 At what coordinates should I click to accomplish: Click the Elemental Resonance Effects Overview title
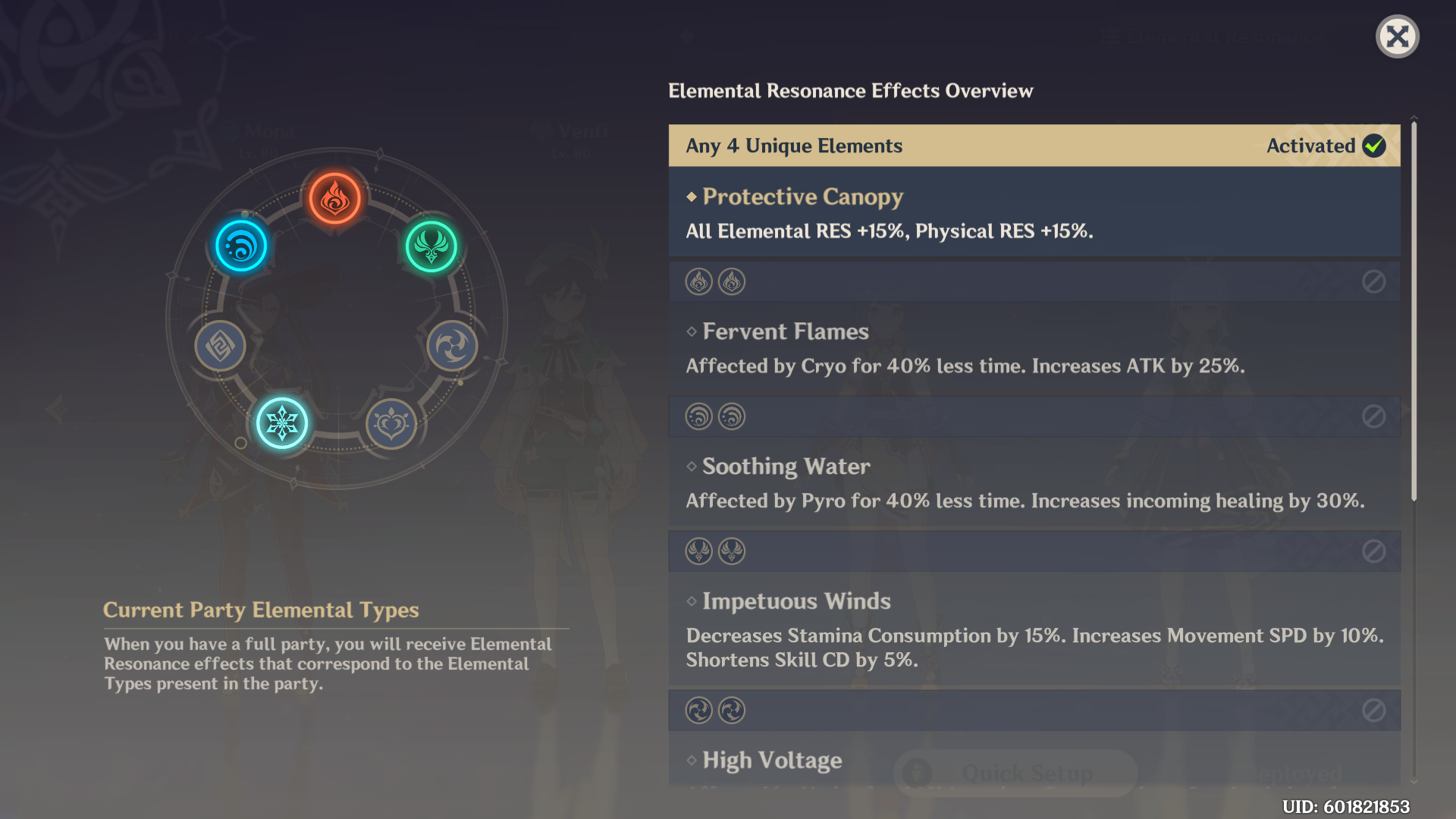tap(851, 90)
